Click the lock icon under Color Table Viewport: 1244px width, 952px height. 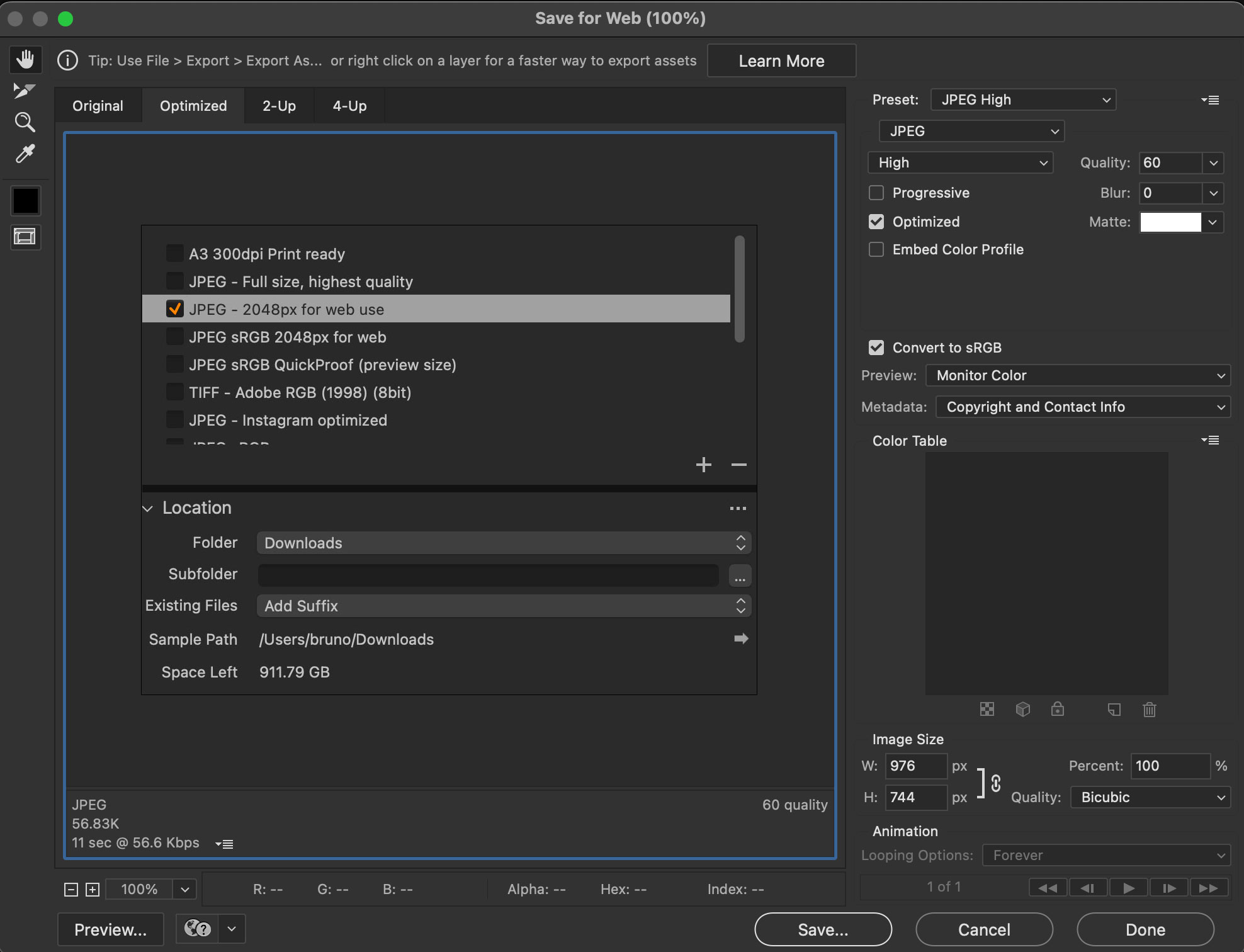(1058, 709)
